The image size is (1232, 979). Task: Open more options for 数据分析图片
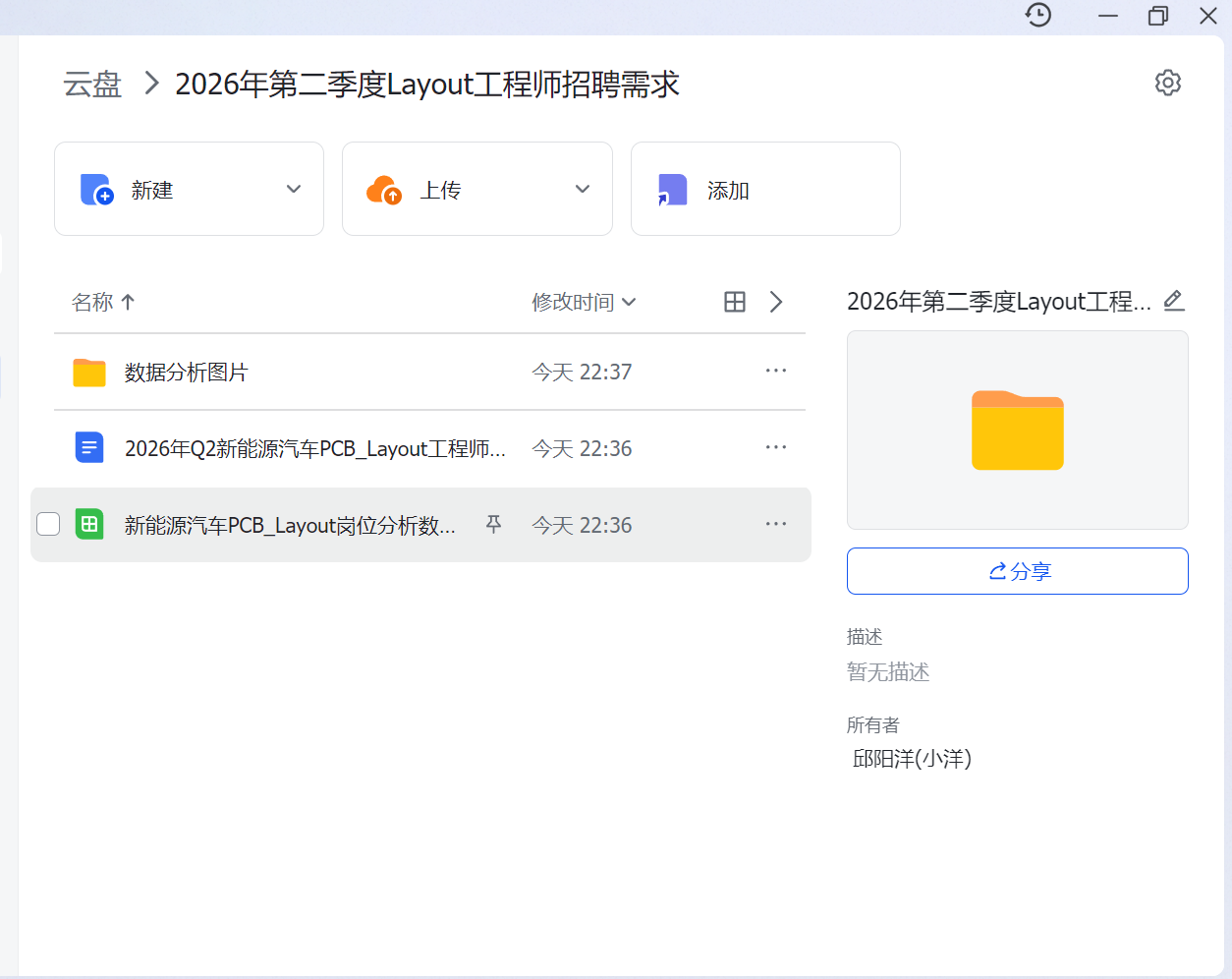pyautogui.click(x=776, y=371)
